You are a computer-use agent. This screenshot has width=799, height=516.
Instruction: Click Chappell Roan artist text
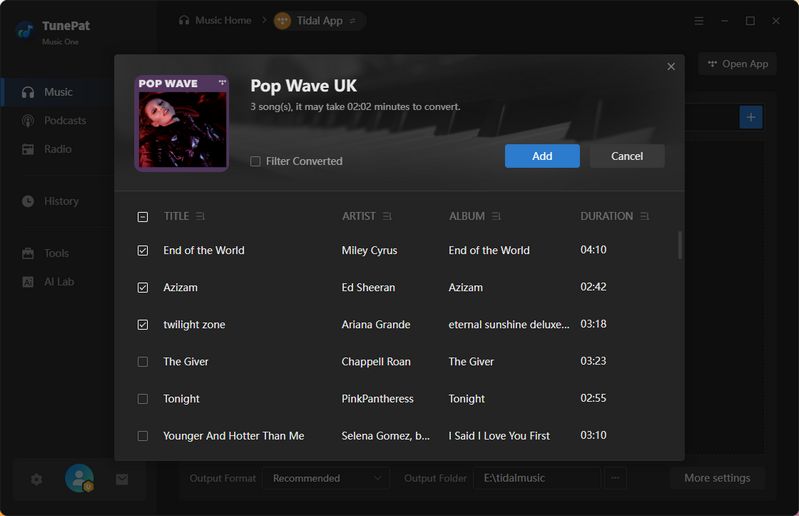pos(376,362)
